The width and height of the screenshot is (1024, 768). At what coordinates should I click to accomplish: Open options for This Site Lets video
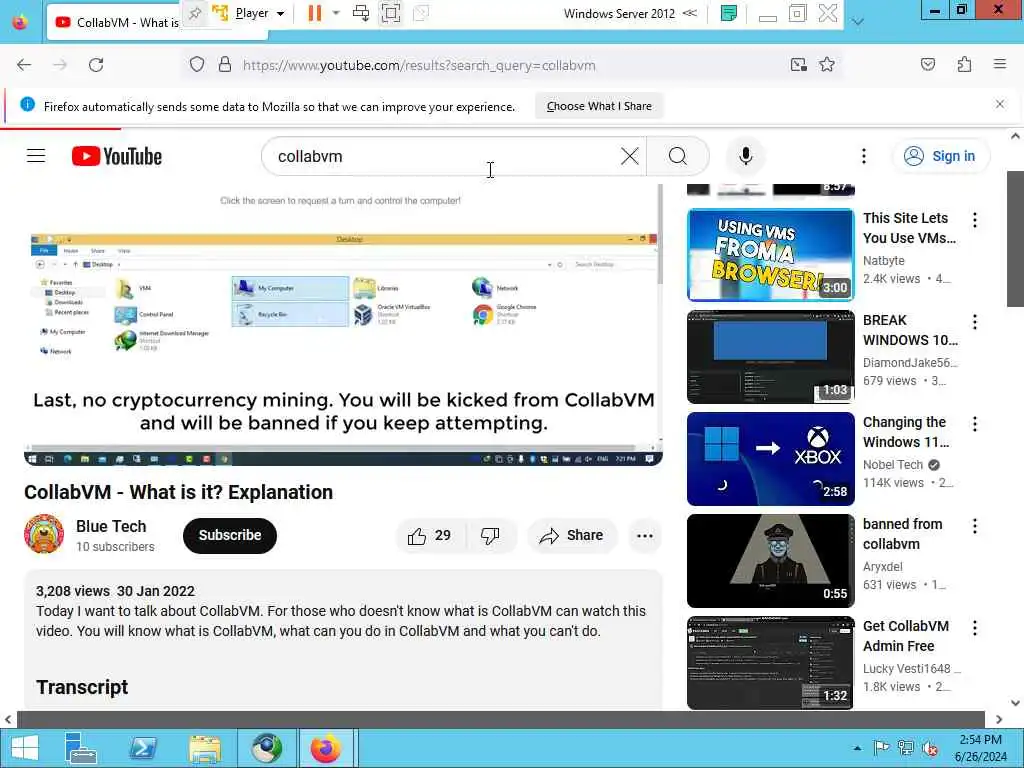pos(974,219)
